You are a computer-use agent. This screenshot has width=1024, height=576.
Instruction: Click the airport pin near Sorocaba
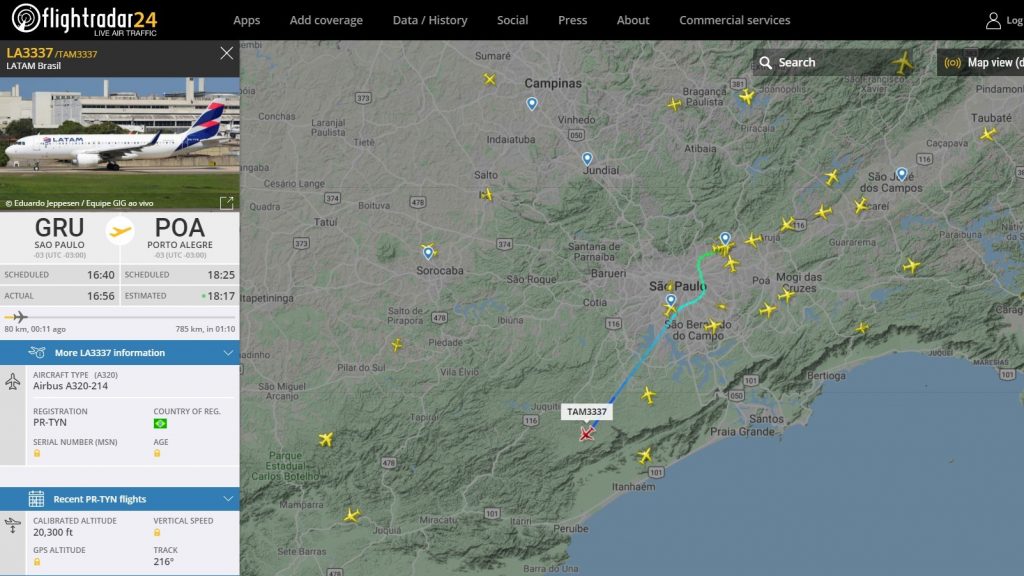coord(428,253)
